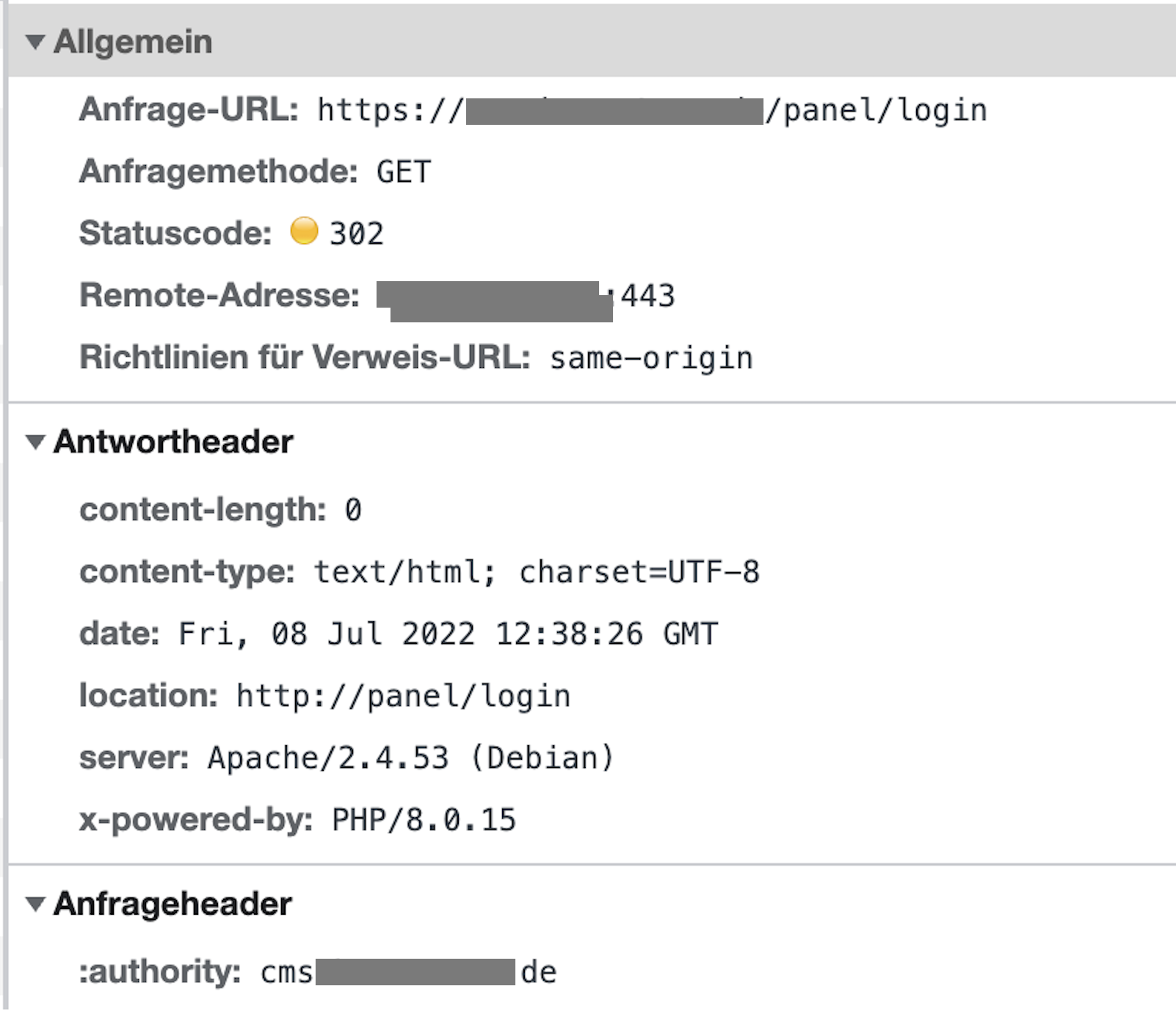Click the date header timestamp
Screen dimensions: 1176x1019
(448, 634)
